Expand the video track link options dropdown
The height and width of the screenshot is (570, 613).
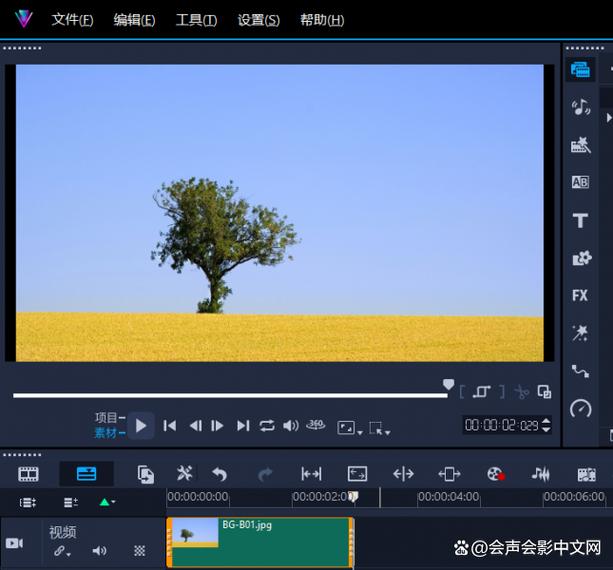(x=62, y=550)
